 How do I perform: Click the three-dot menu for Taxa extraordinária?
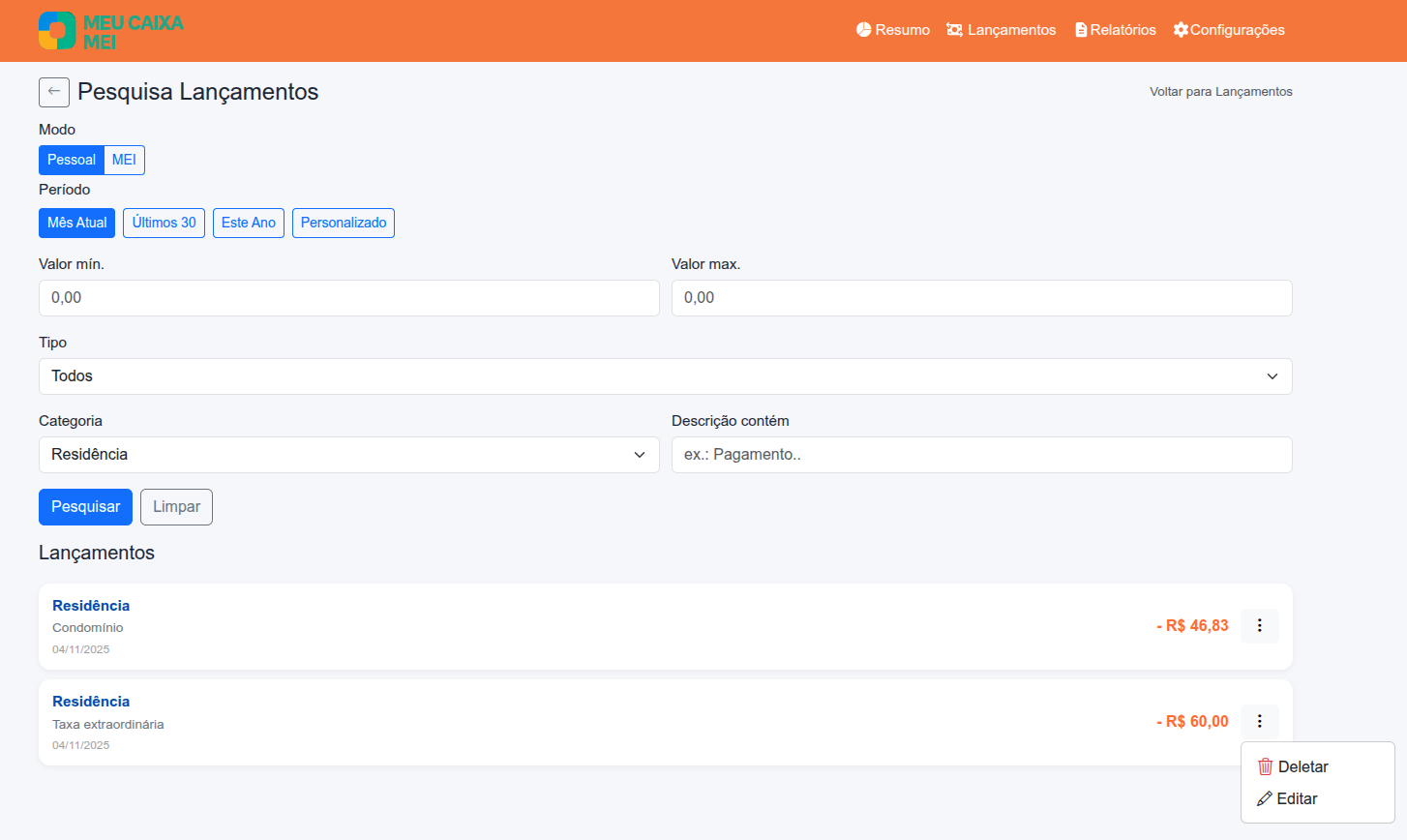click(1259, 721)
